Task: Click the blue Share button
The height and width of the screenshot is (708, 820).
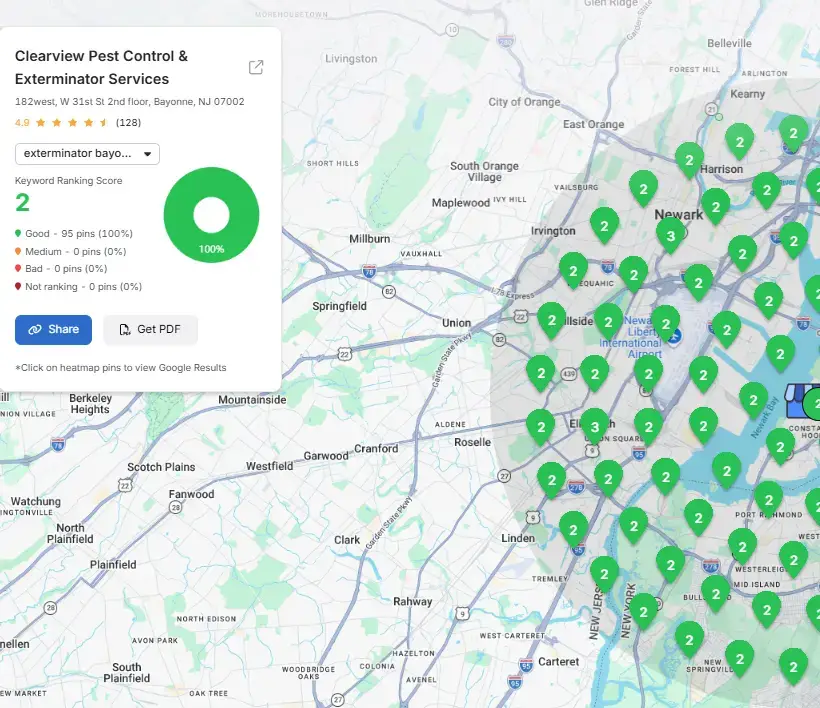Action: pyautogui.click(x=53, y=329)
